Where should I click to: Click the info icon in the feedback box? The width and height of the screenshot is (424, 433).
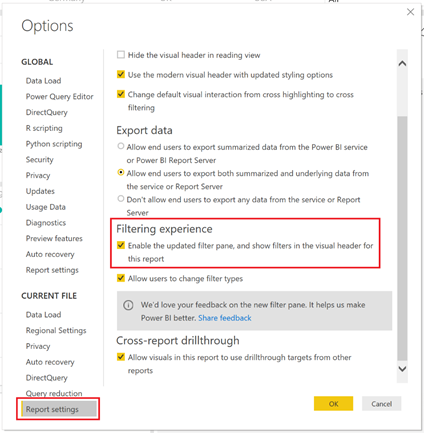click(128, 305)
